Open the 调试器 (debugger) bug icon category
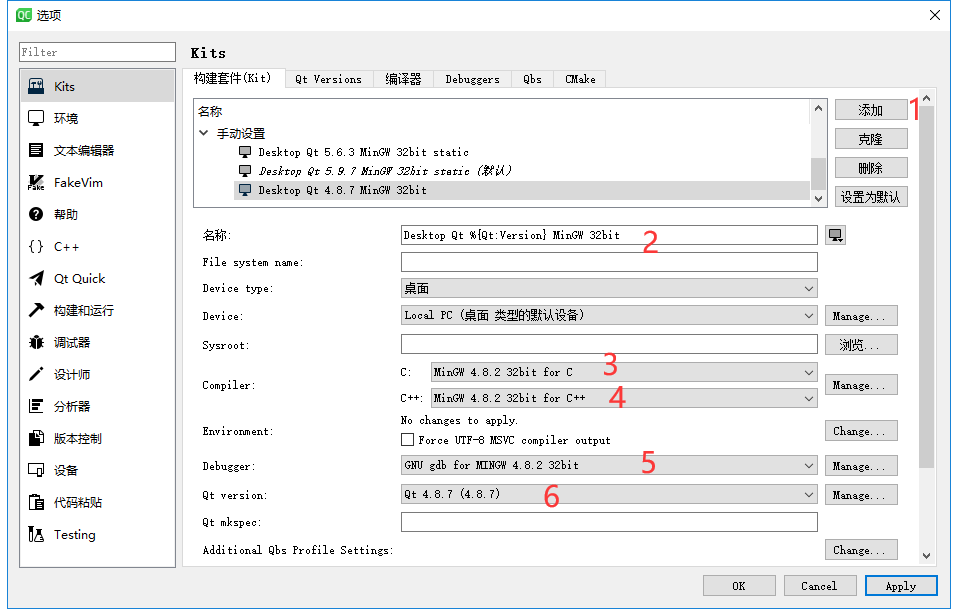The image size is (958, 616). click(x=37, y=342)
